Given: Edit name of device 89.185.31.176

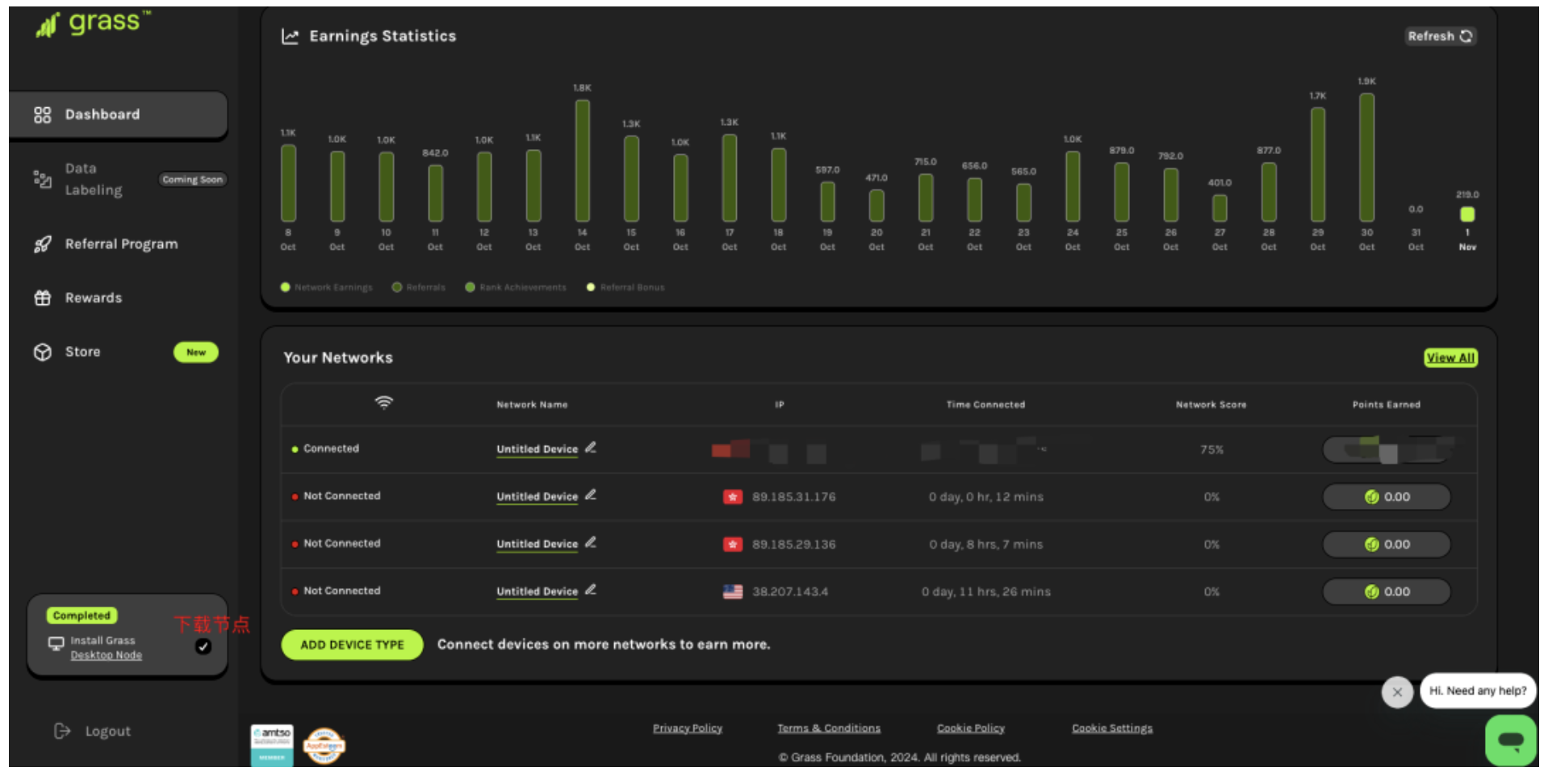Looking at the screenshot, I should (591, 495).
